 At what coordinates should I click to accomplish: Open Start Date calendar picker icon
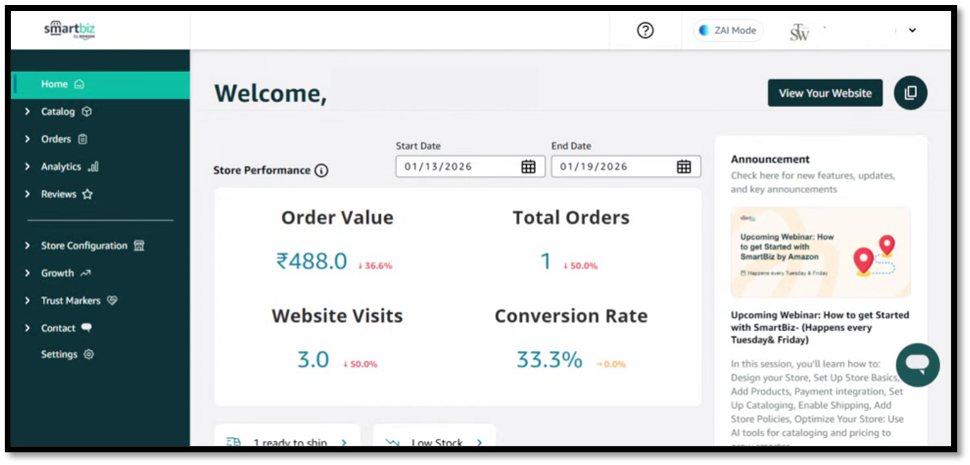(x=528, y=167)
